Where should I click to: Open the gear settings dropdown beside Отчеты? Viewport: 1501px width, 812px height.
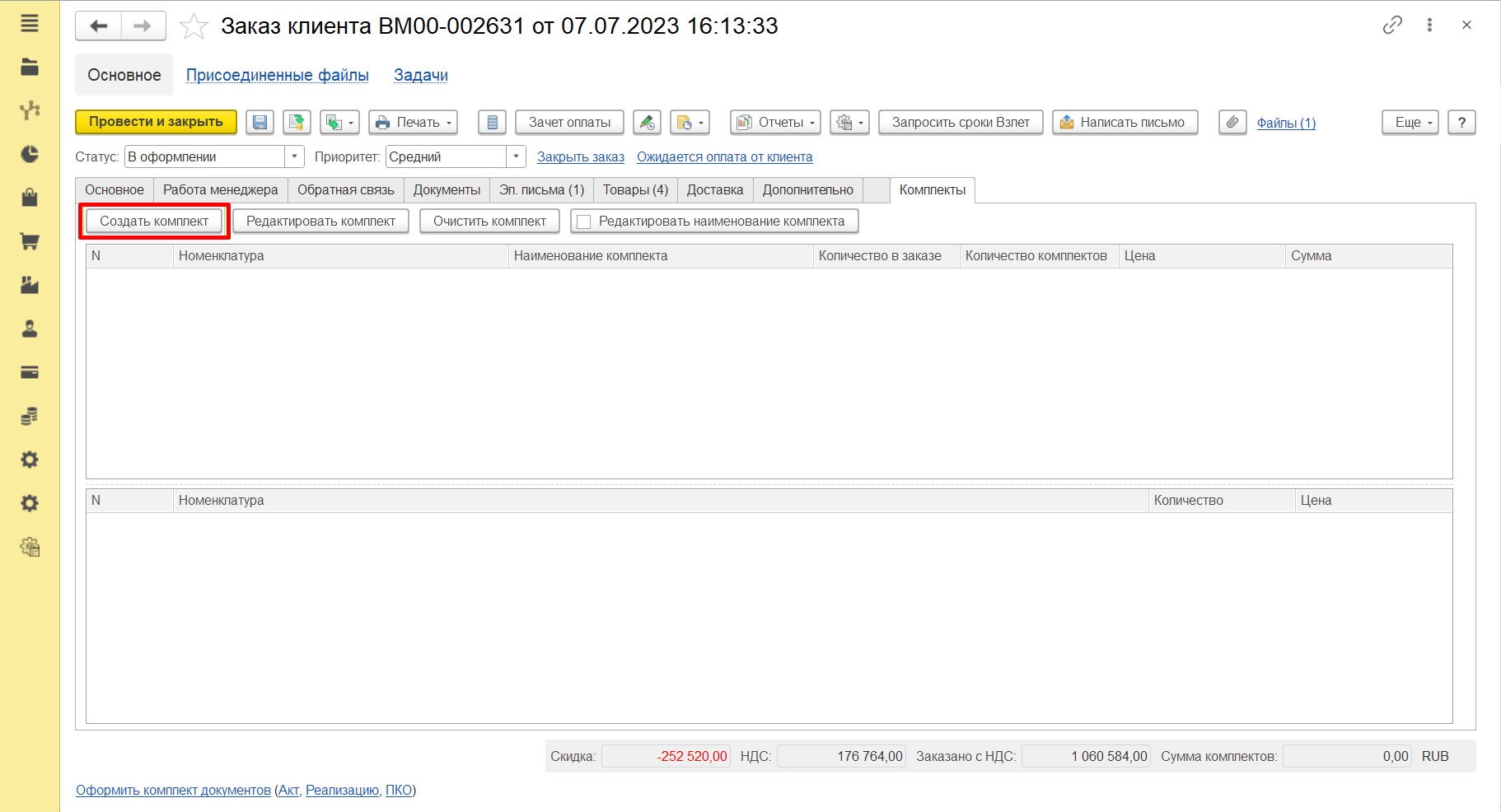[849, 123]
